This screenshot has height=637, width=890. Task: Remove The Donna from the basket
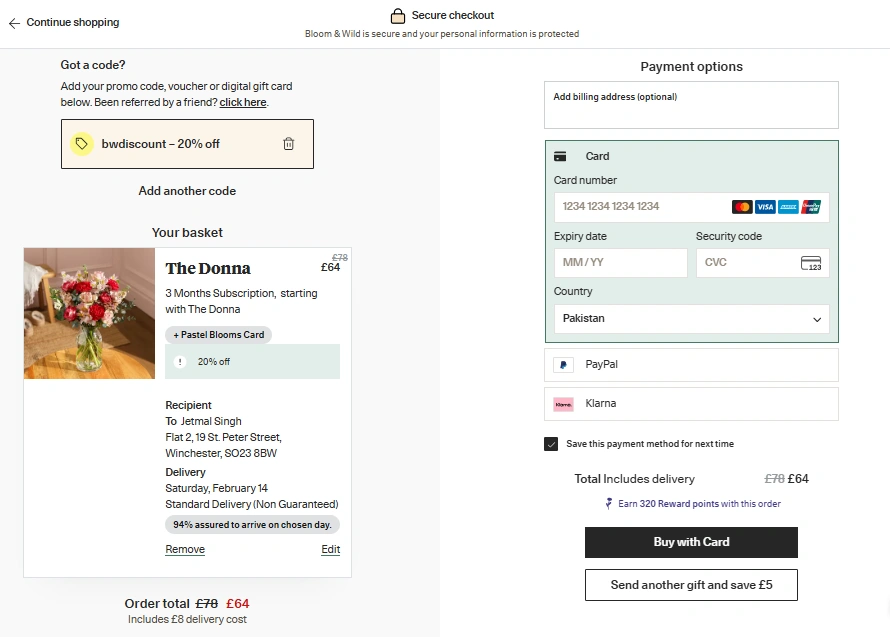[x=185, y=550]
